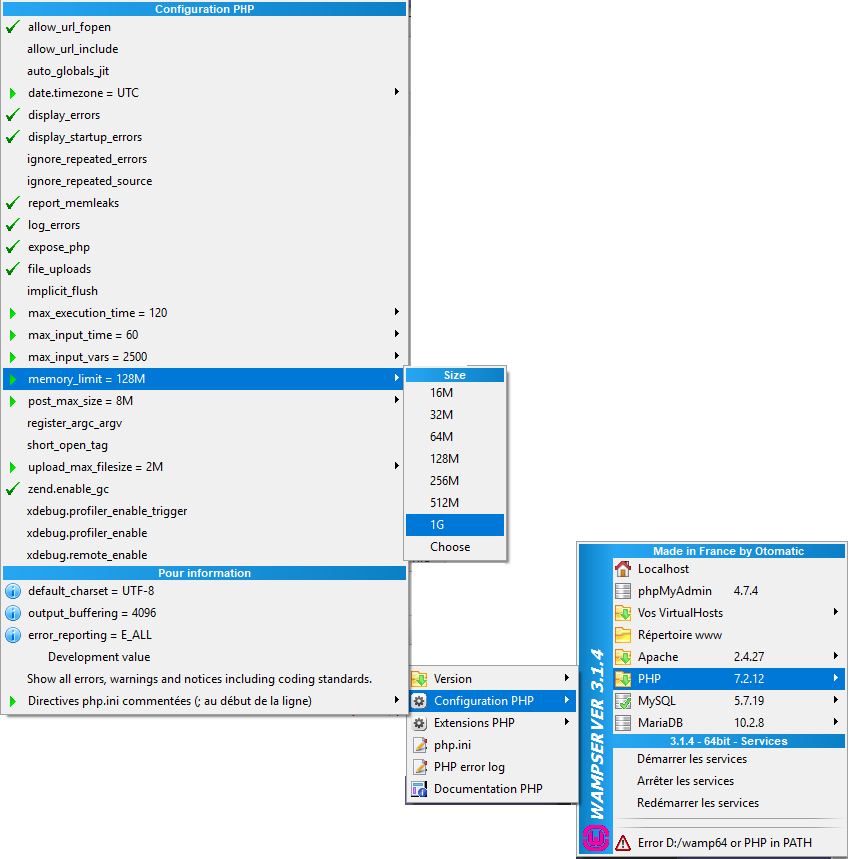Click the Extensions PHP gear icon

click(x=419, y=723)
